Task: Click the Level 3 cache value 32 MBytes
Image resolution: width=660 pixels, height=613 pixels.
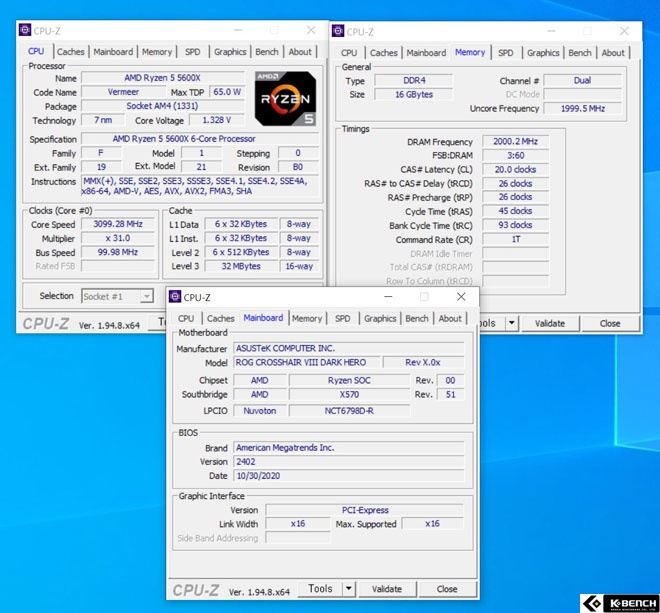Action: [x=241, y=266]
